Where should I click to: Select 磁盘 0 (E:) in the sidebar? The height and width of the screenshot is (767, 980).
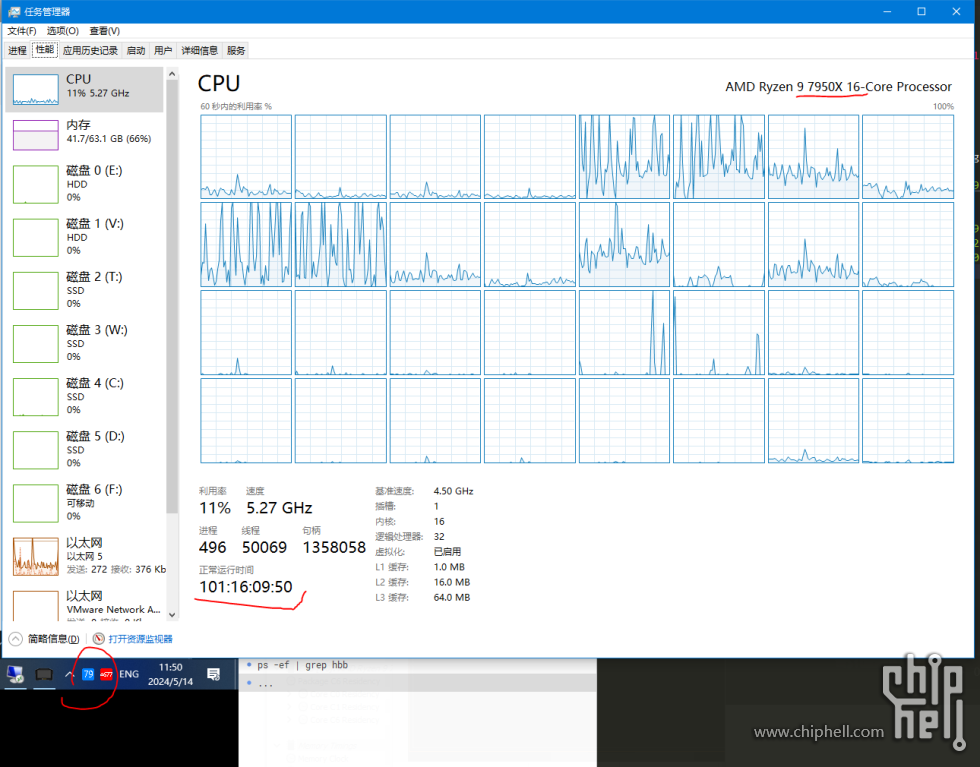tap(84, 184)
